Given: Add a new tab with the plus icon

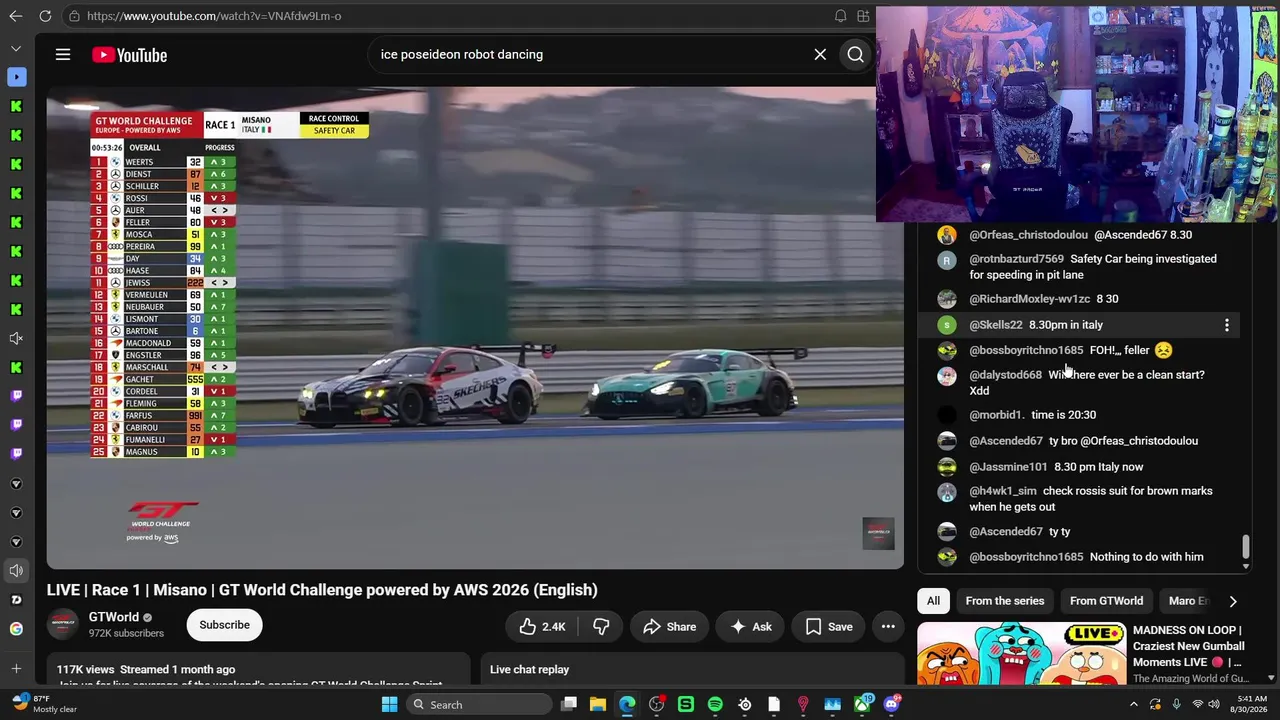Looking at the screenshot, I should [x=16, y=669].
